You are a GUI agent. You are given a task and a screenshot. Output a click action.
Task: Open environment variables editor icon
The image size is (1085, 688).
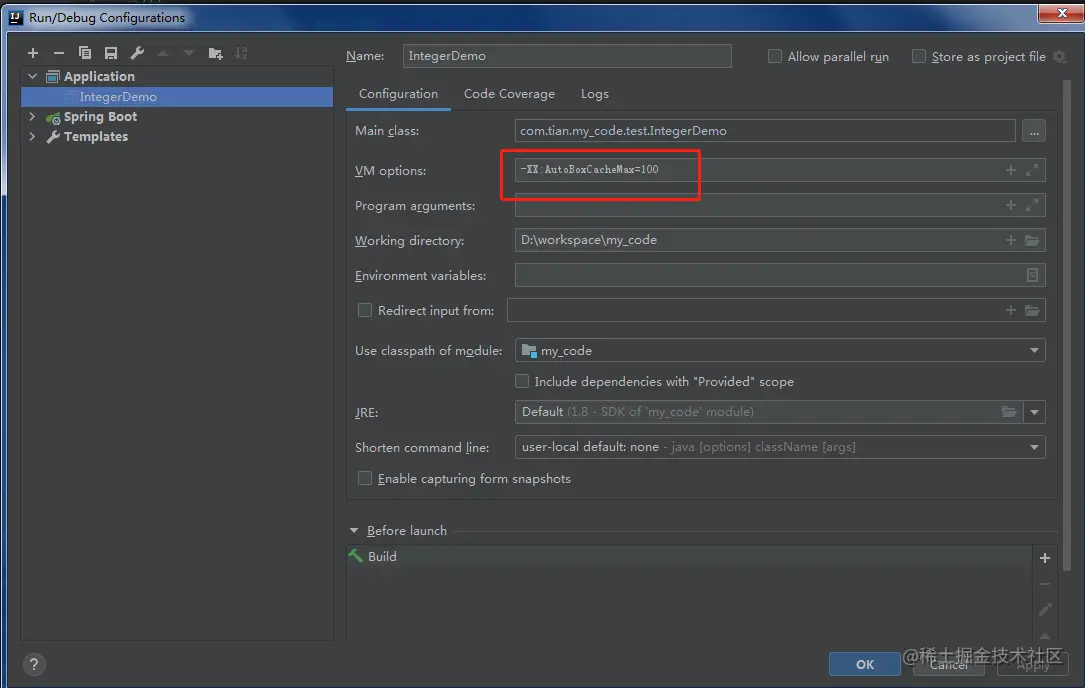click(1033, 275)
